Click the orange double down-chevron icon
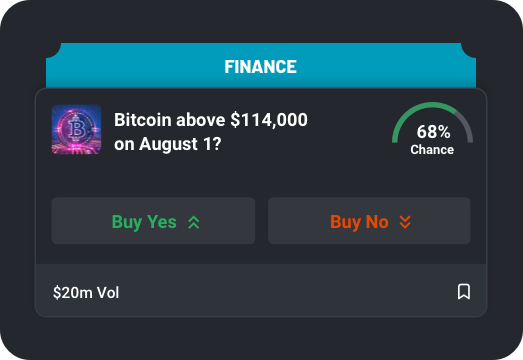The image size is (523, 360). point(405,222)
